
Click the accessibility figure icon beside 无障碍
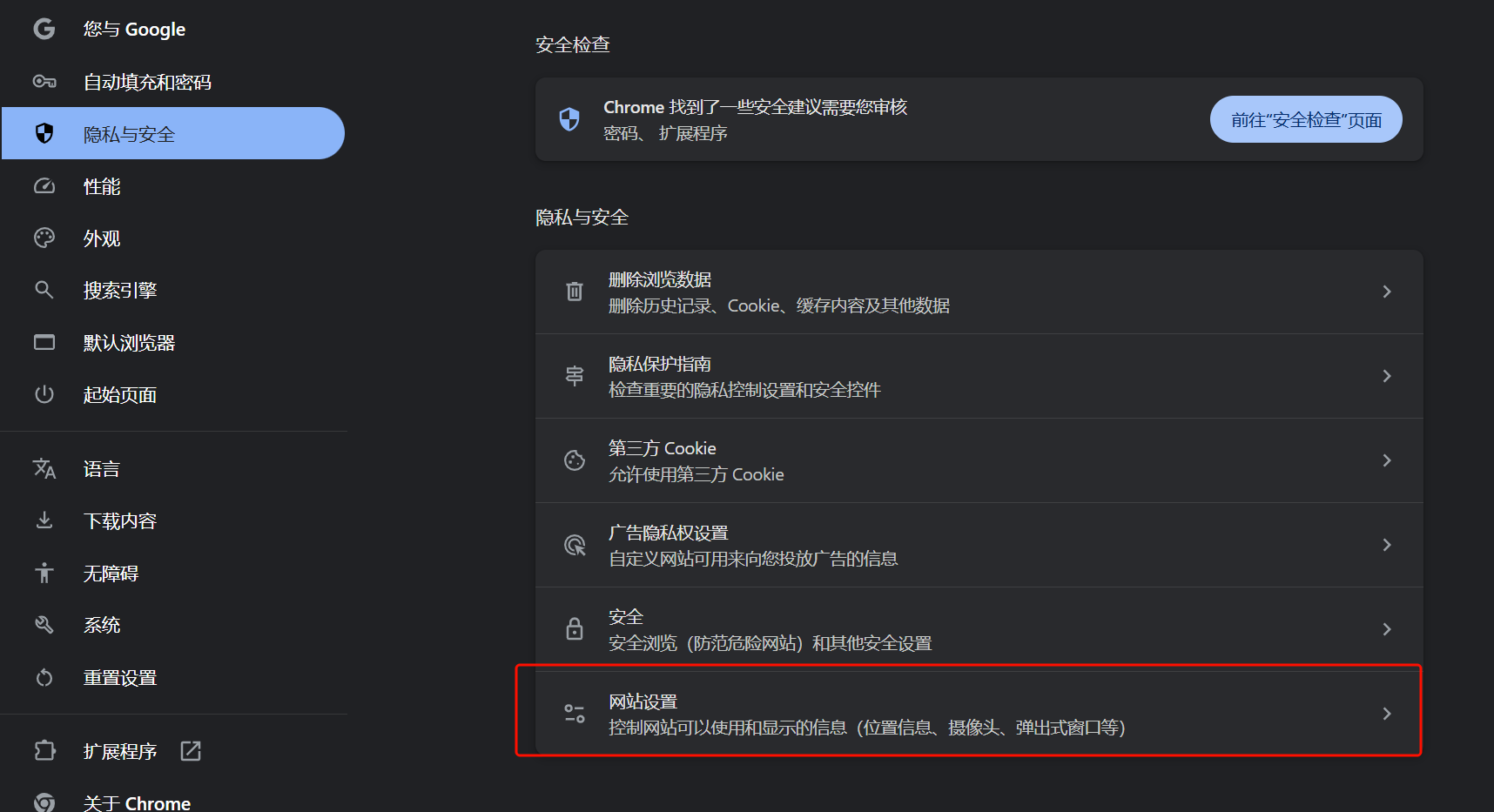pyautogui.click(x=44, y=573)
